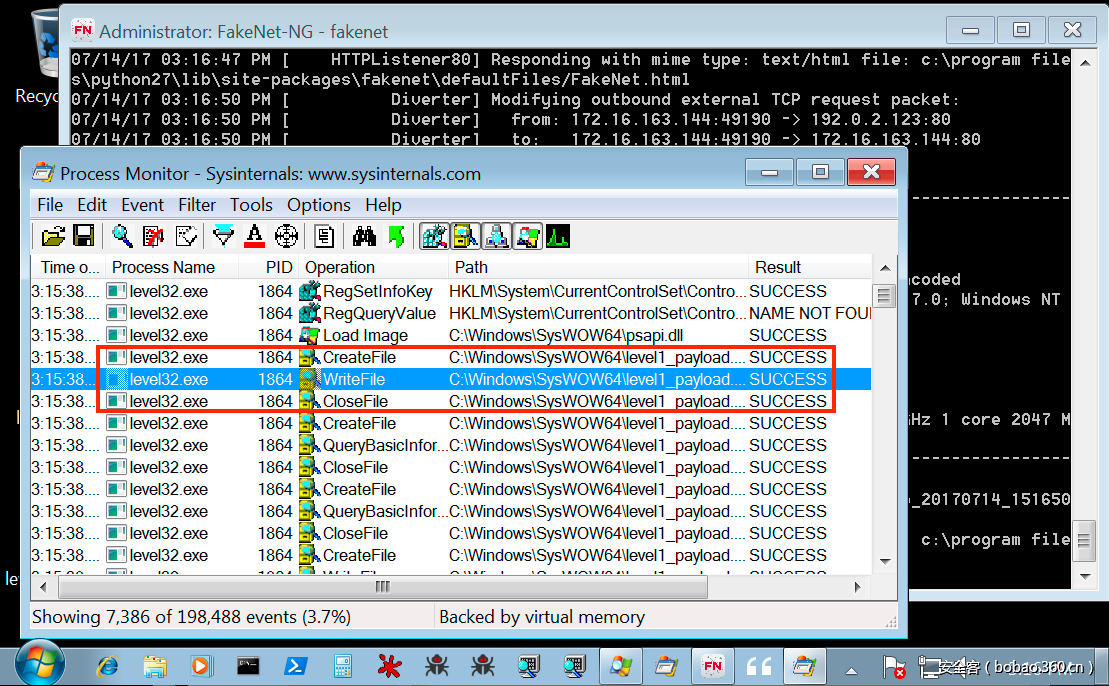Click the crosshair target window icon

[x=286, y=237]
